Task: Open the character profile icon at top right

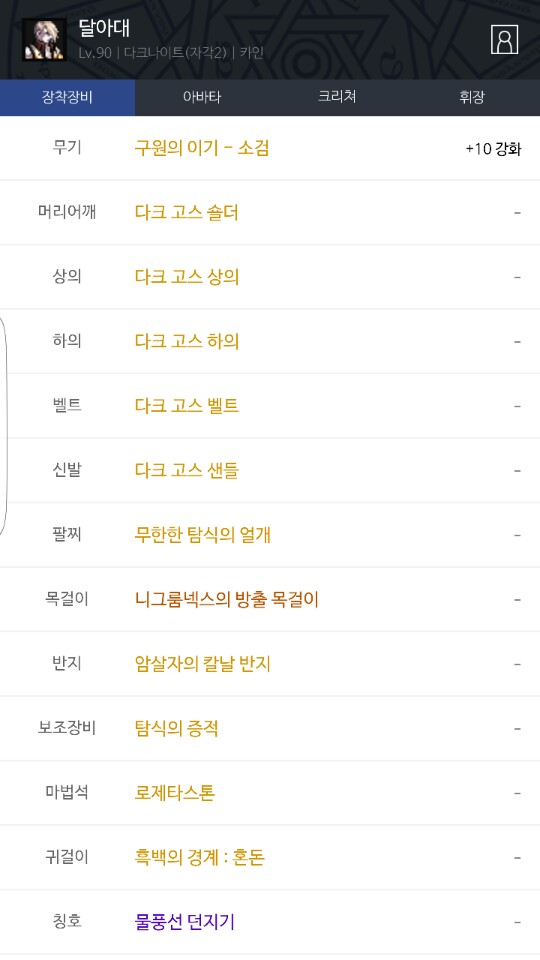Action: coord(504,40)
